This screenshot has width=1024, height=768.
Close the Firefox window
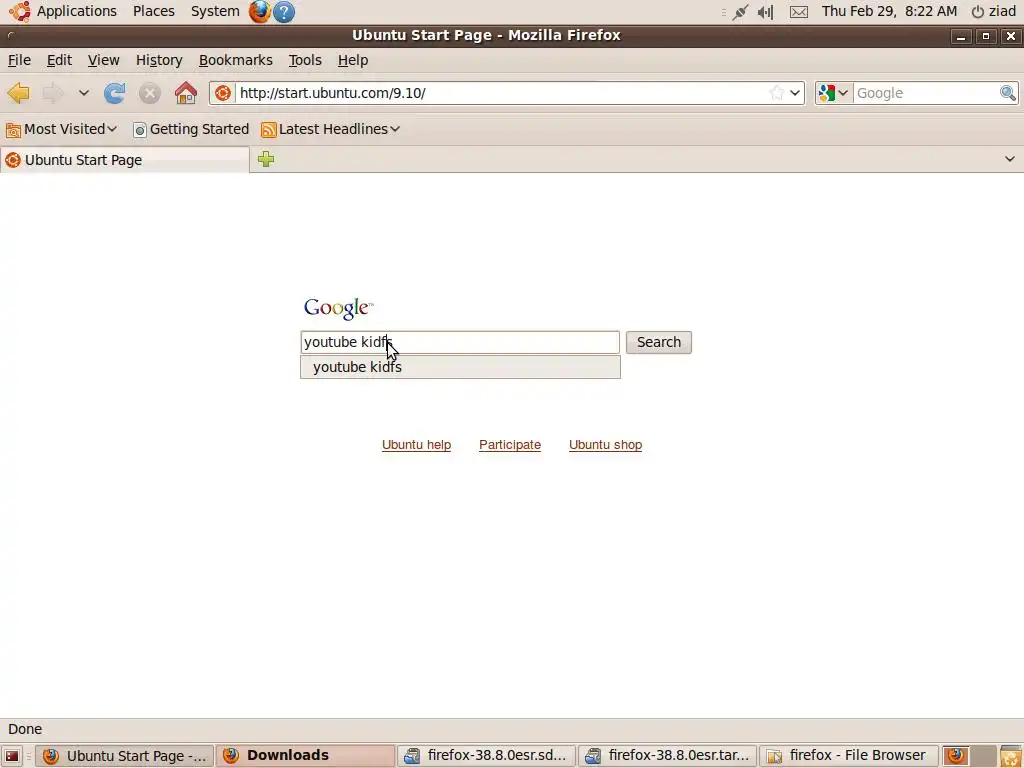[1010, 37]
